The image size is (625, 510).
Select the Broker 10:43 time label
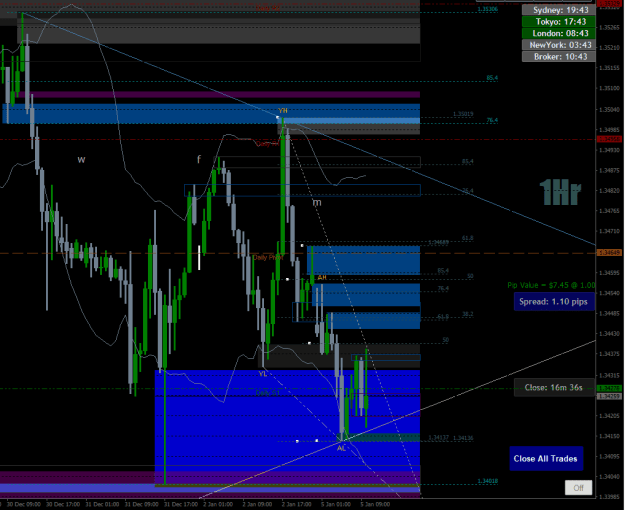[559, 57]
